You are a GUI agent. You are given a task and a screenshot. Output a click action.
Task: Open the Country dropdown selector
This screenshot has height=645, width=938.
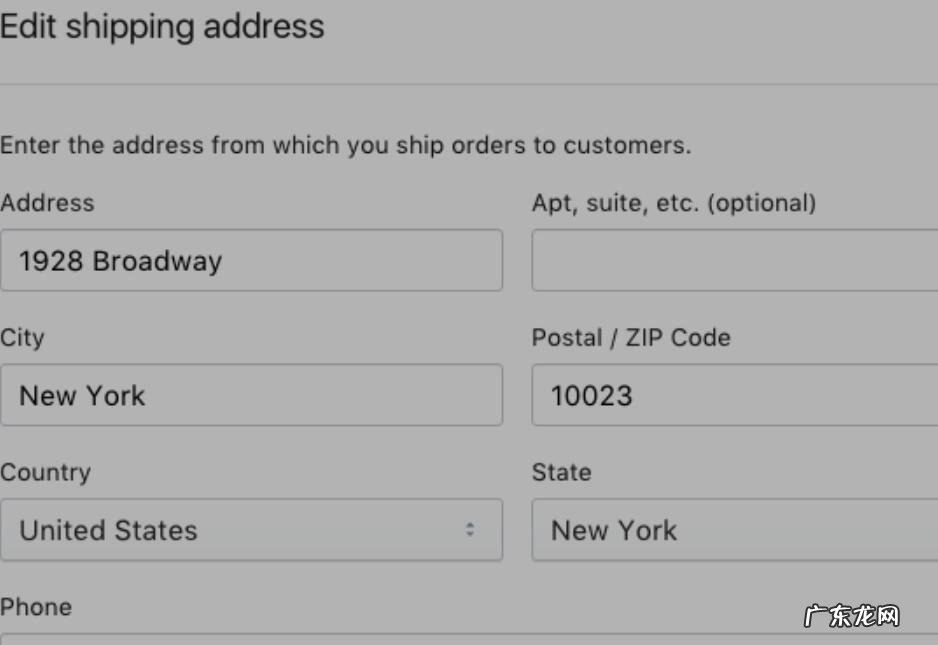tap(250, 531)
